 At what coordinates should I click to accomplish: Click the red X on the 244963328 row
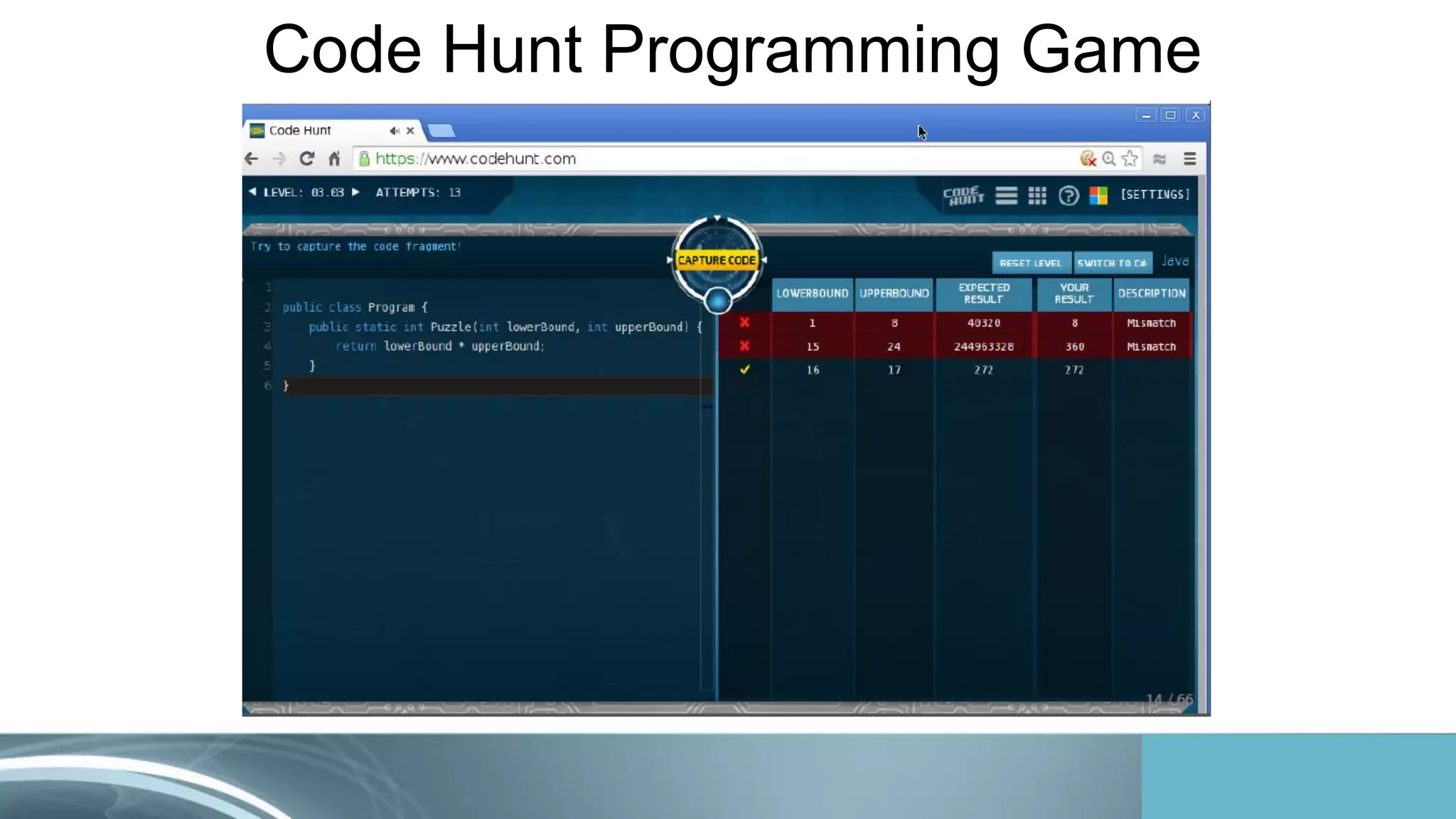744,346
